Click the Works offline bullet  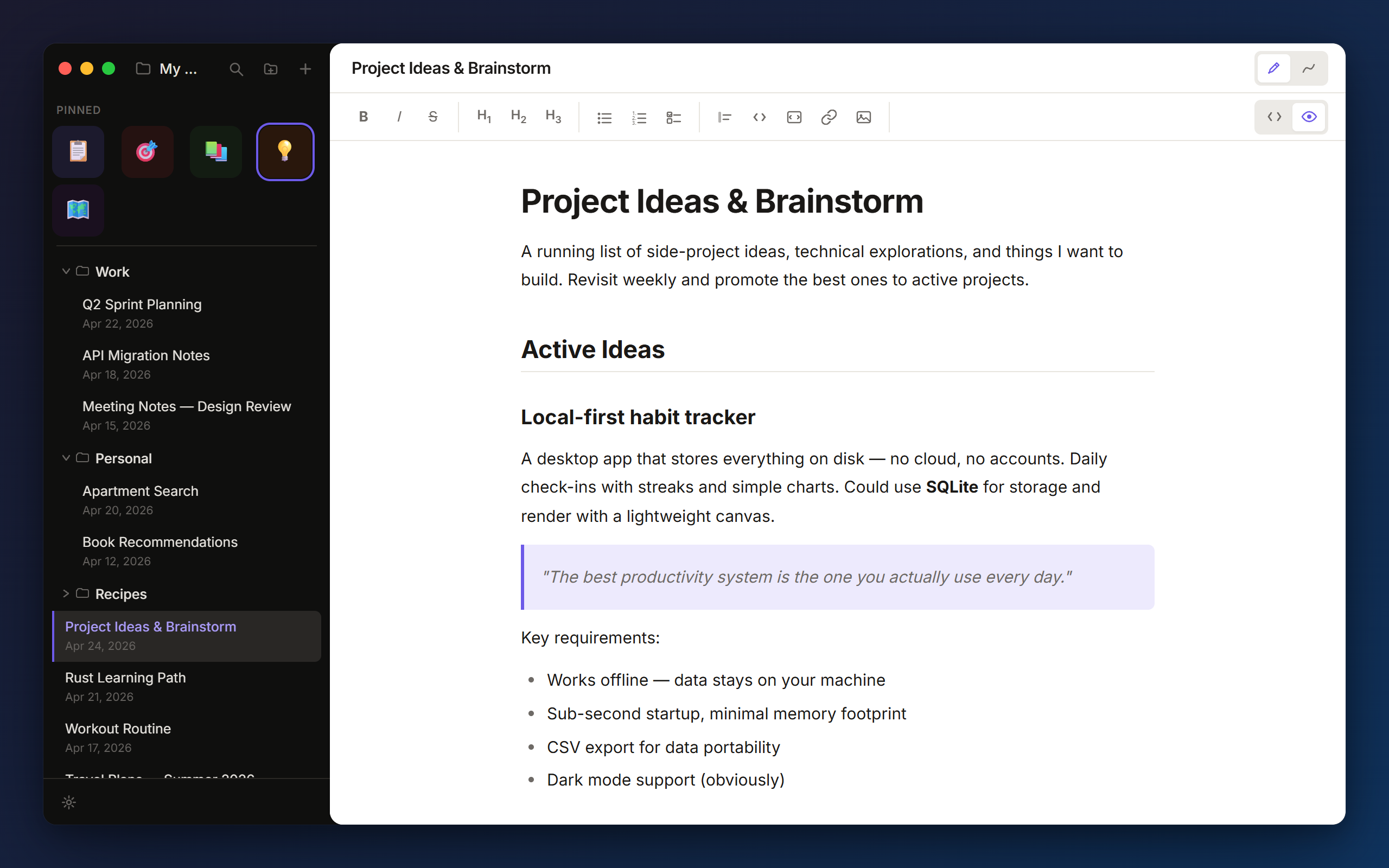[x=716, y=680]
